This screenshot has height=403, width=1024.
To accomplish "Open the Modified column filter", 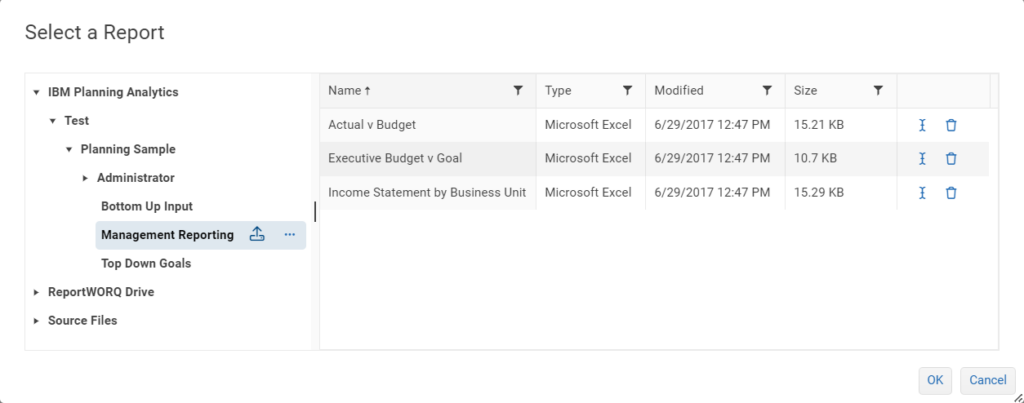I will [x=767, y=90].
